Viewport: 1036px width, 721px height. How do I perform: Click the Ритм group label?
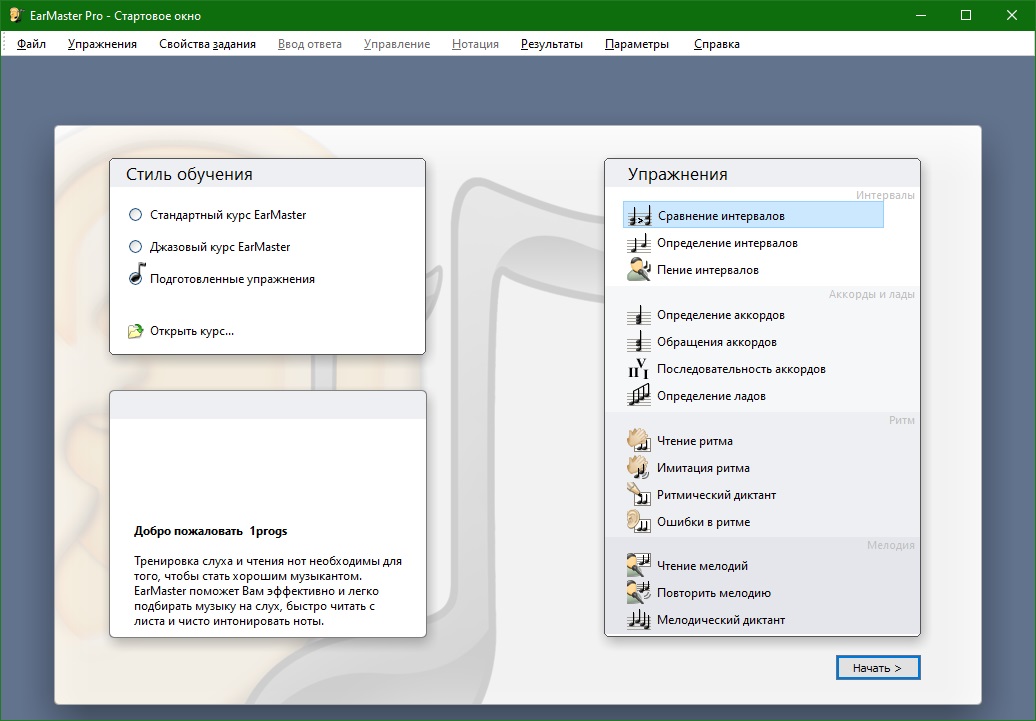[902, 420]
